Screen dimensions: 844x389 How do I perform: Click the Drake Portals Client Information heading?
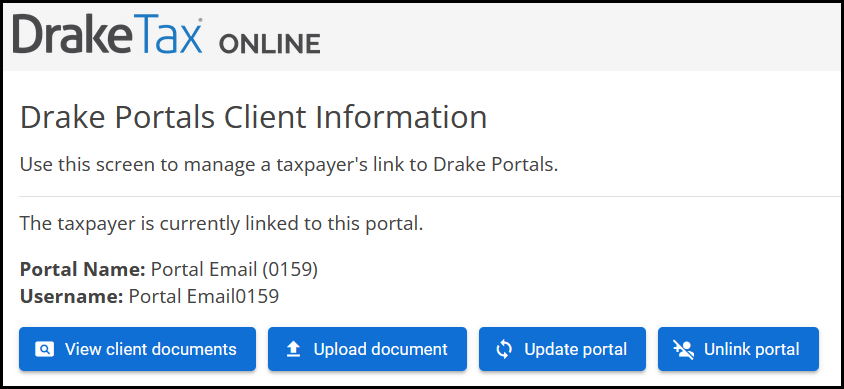point(254,118)
